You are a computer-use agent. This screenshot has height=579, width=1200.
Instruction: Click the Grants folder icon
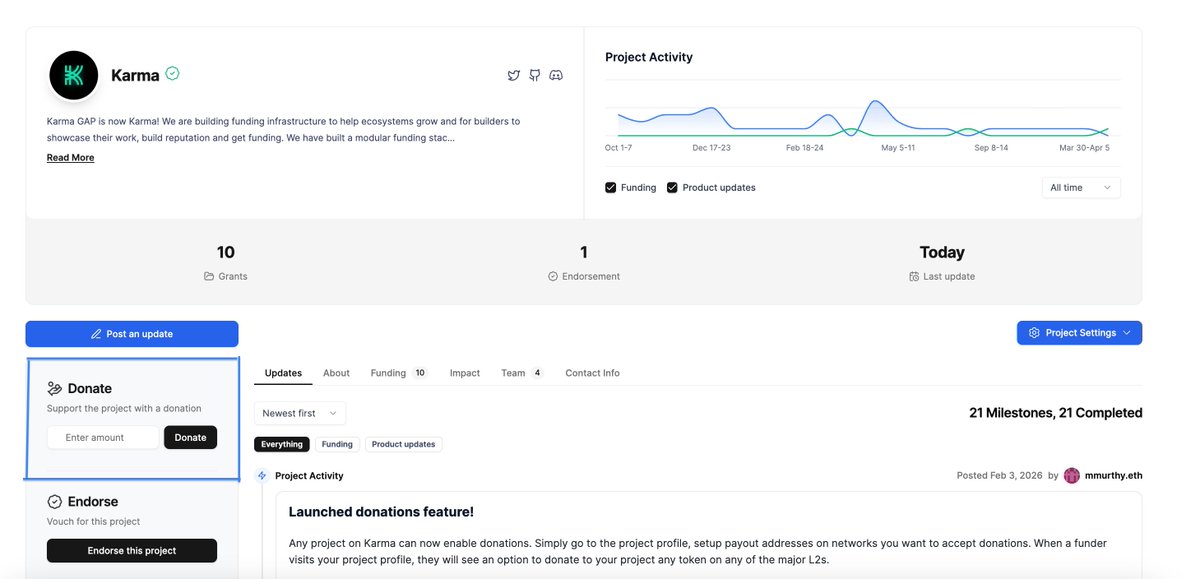coord(209,276)
